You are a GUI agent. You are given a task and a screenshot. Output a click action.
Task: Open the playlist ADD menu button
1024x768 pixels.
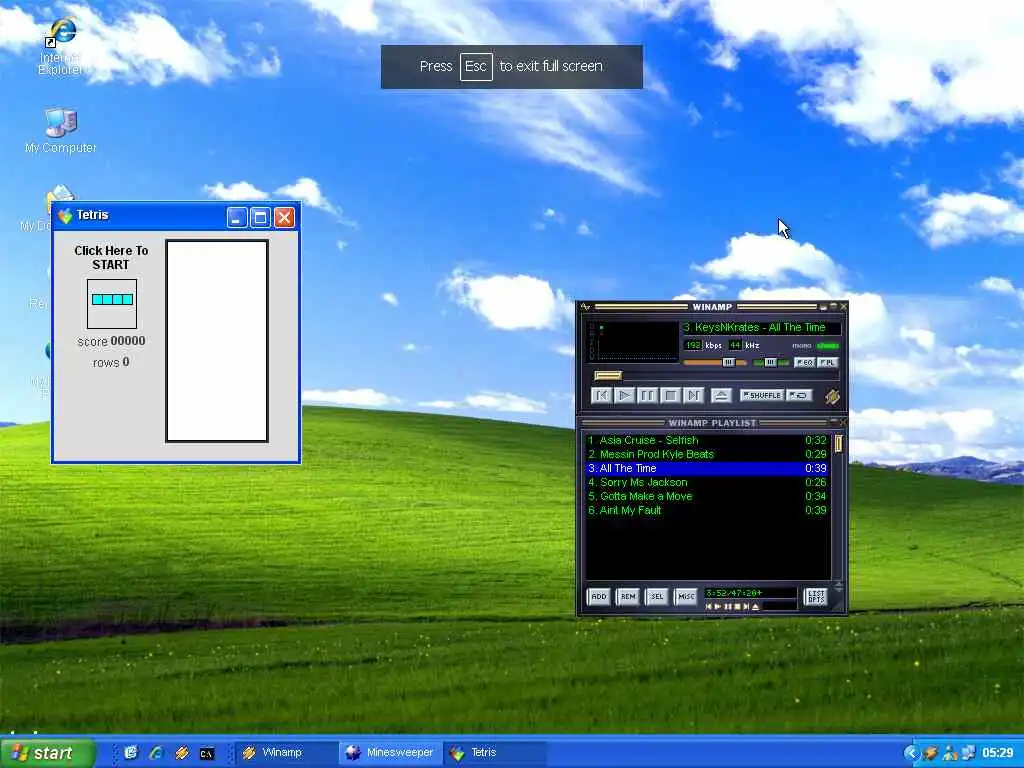[599, 596]
